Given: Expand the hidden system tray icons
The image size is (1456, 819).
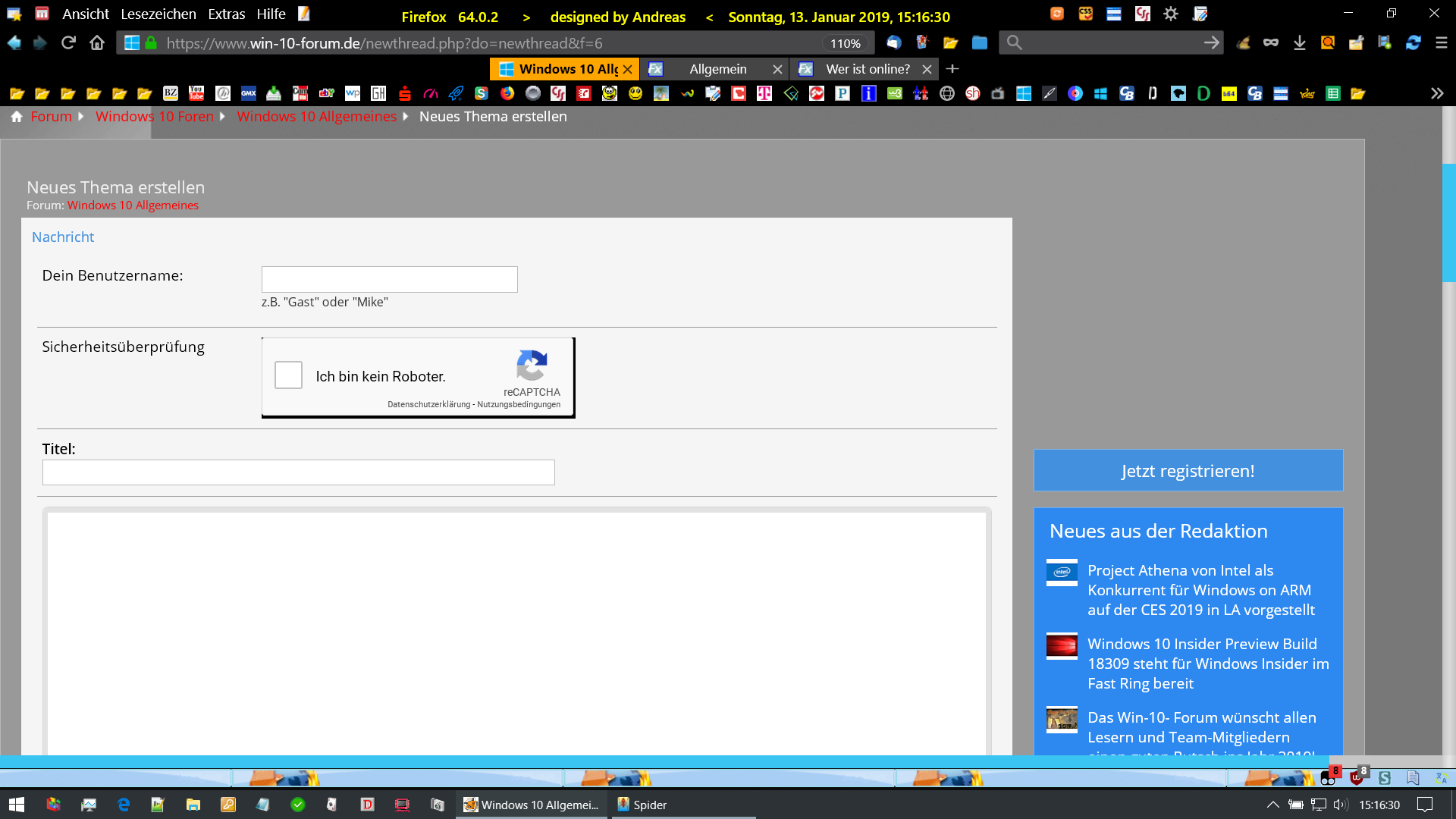Looking at the screenshot, I should [1272, 805].
